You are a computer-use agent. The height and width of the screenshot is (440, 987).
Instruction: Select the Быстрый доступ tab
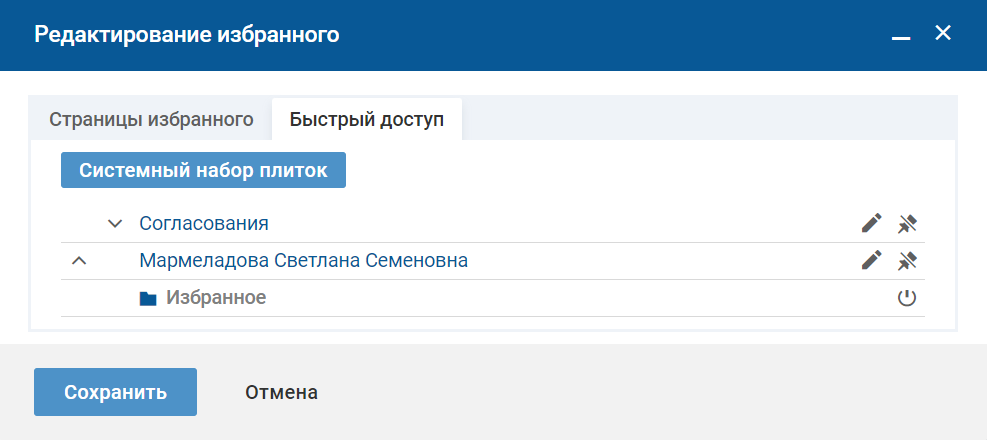(366, 120)
